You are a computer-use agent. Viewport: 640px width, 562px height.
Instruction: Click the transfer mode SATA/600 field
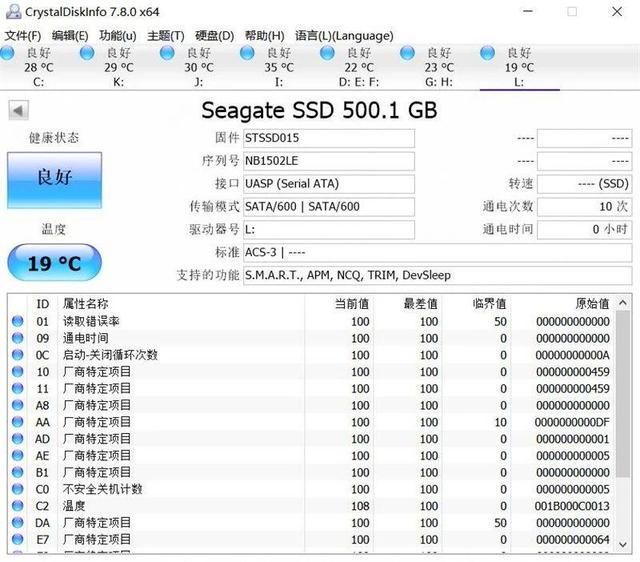[329, 207]
